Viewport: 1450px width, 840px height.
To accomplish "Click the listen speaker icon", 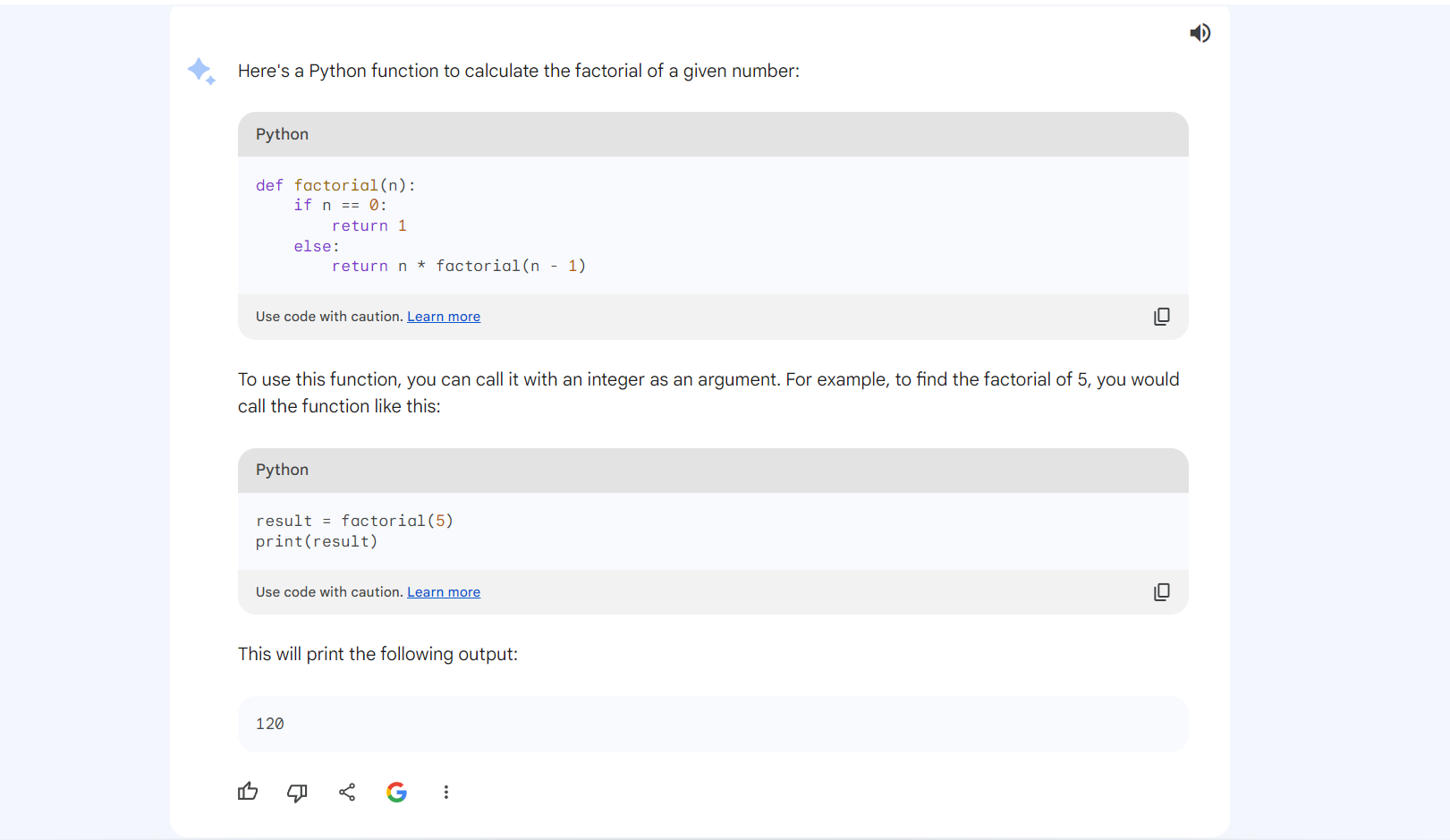I will [x=1200, y=33].
